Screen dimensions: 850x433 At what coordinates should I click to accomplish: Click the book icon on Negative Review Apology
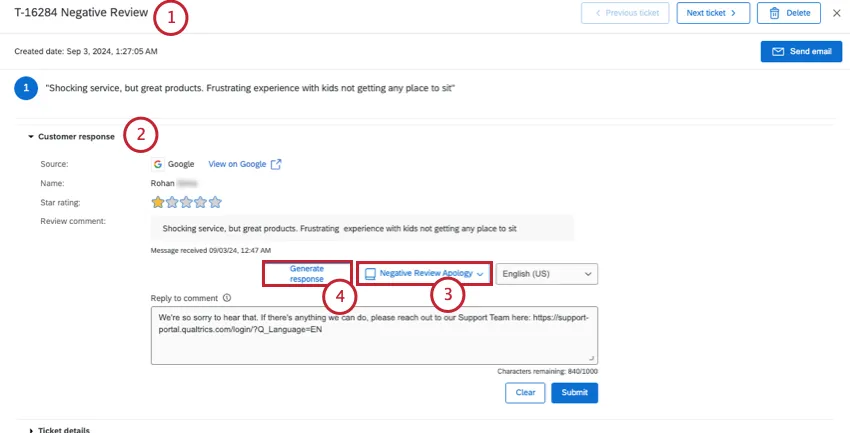click(x=369, y=273)
